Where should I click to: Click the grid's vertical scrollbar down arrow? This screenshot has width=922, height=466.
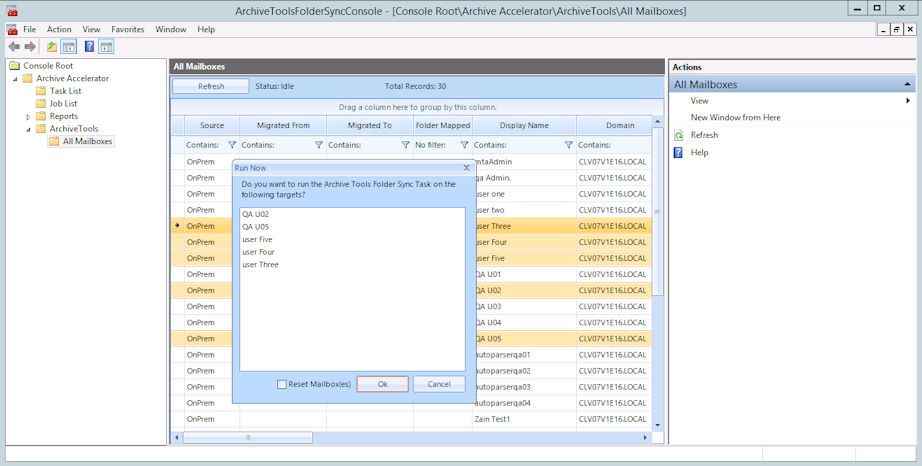point(657,425)
